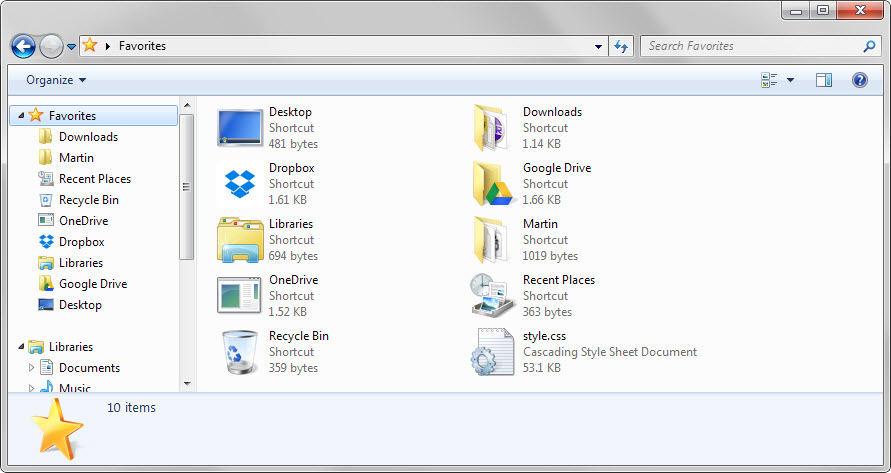
Task: Select Libraries under Favorites in navigation pane
Action: 81,263
